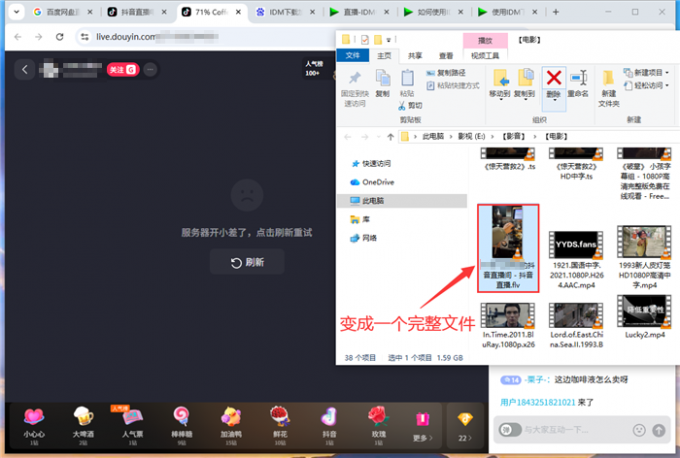Follow the streamer with 关注 button
680x458 pixels.
123,70
